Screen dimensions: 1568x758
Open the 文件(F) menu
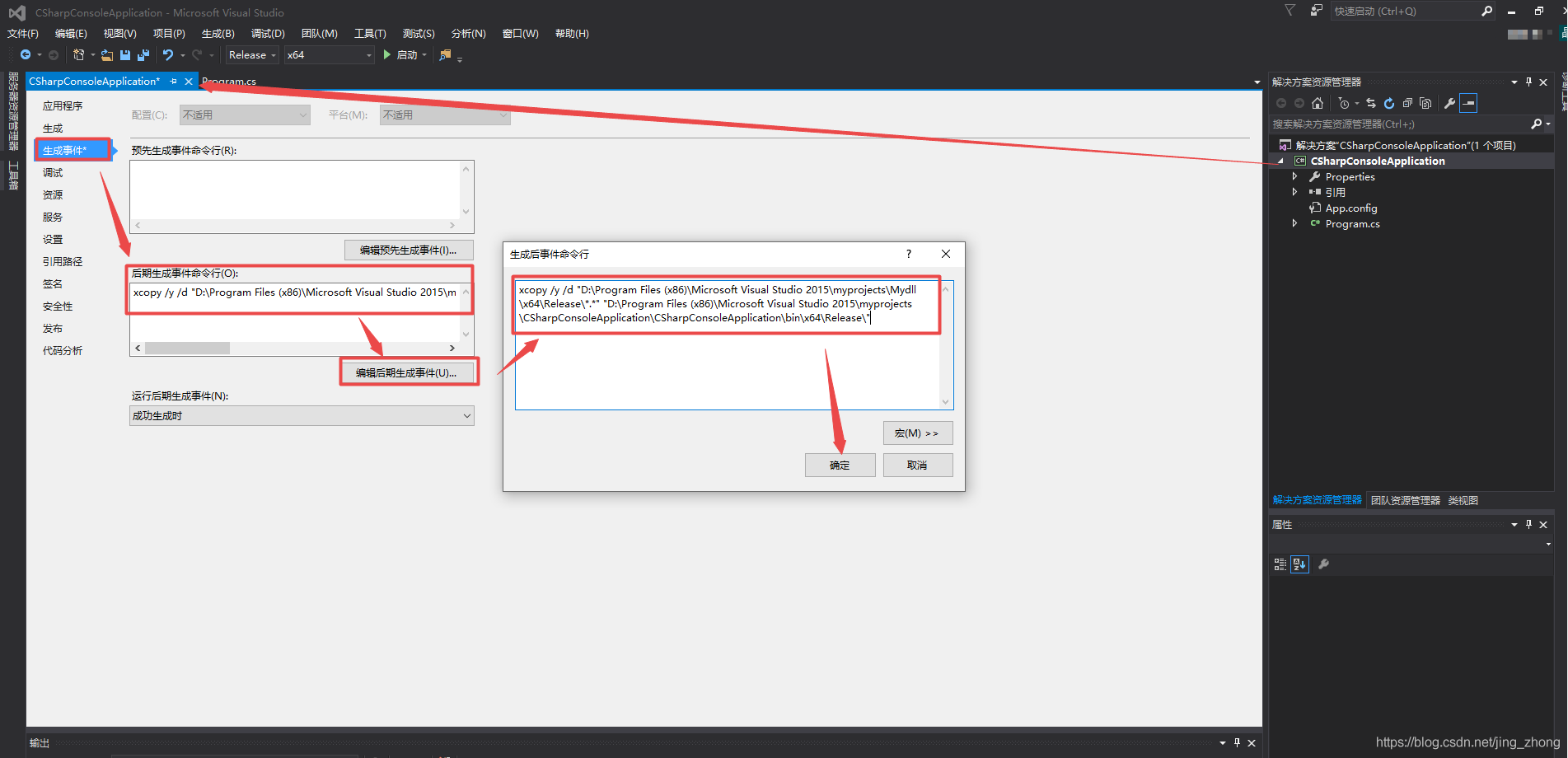[23, 34]
